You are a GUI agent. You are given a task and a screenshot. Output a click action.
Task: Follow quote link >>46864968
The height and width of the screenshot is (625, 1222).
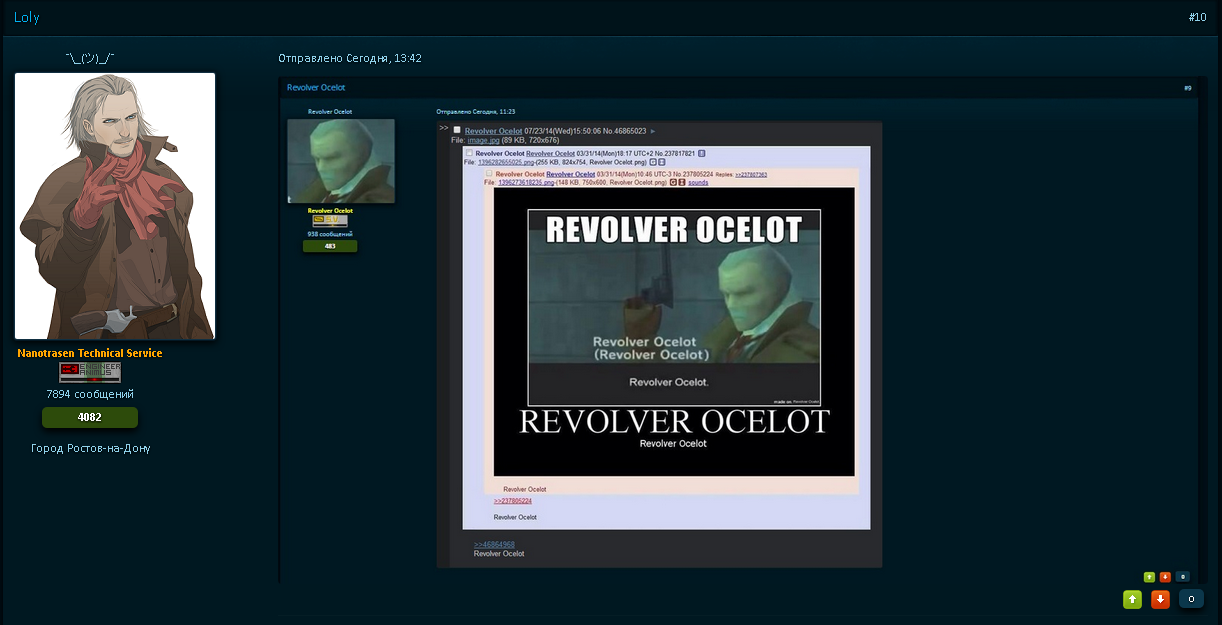[494, 545]
